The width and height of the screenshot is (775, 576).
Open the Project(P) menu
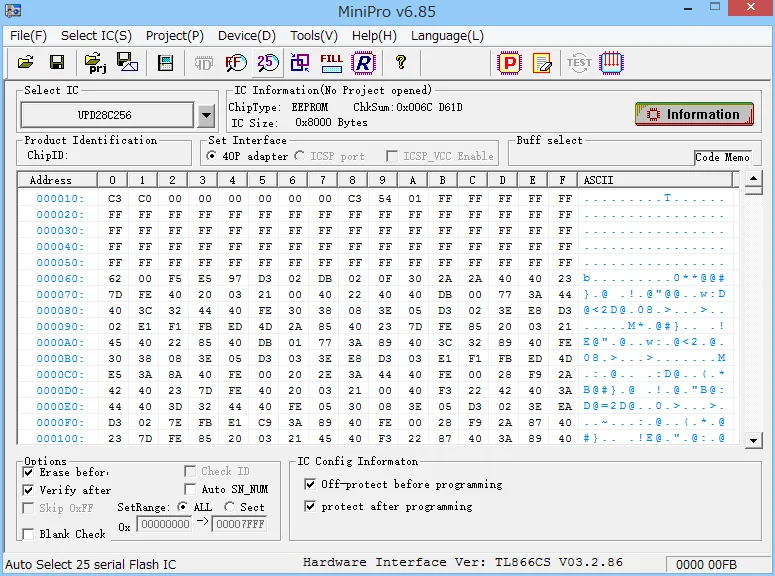click(175, 36)
